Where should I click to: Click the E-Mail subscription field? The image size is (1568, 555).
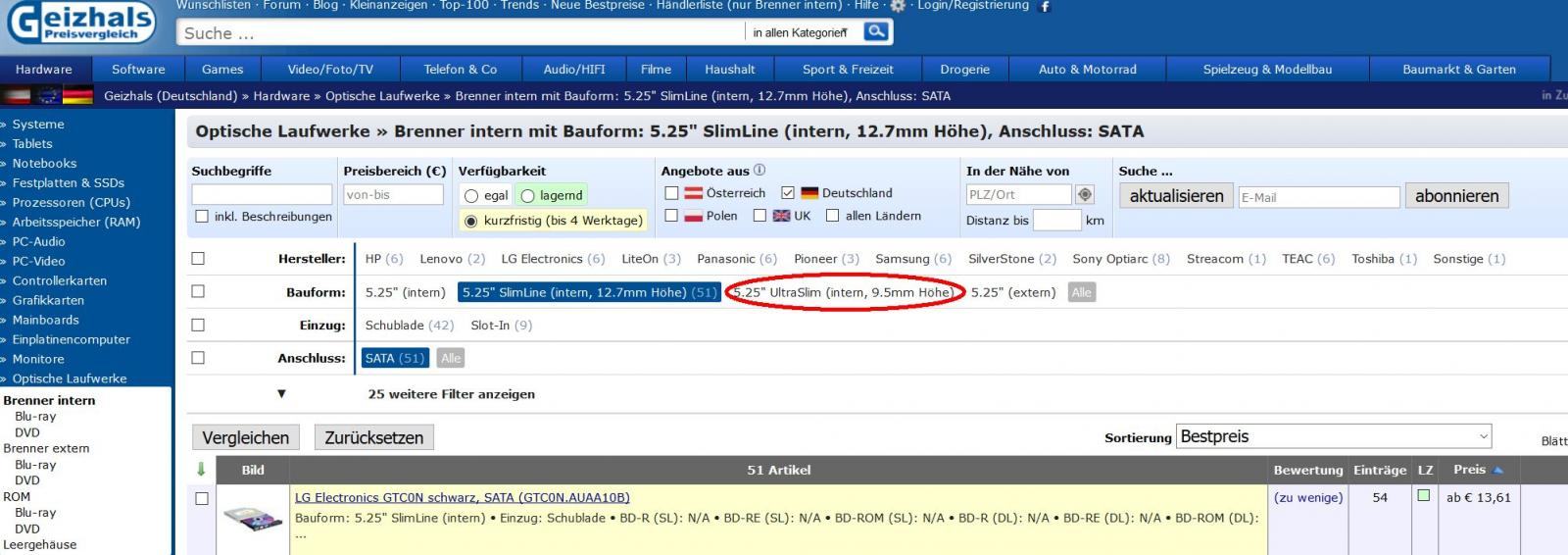(x=1319, y=197)
